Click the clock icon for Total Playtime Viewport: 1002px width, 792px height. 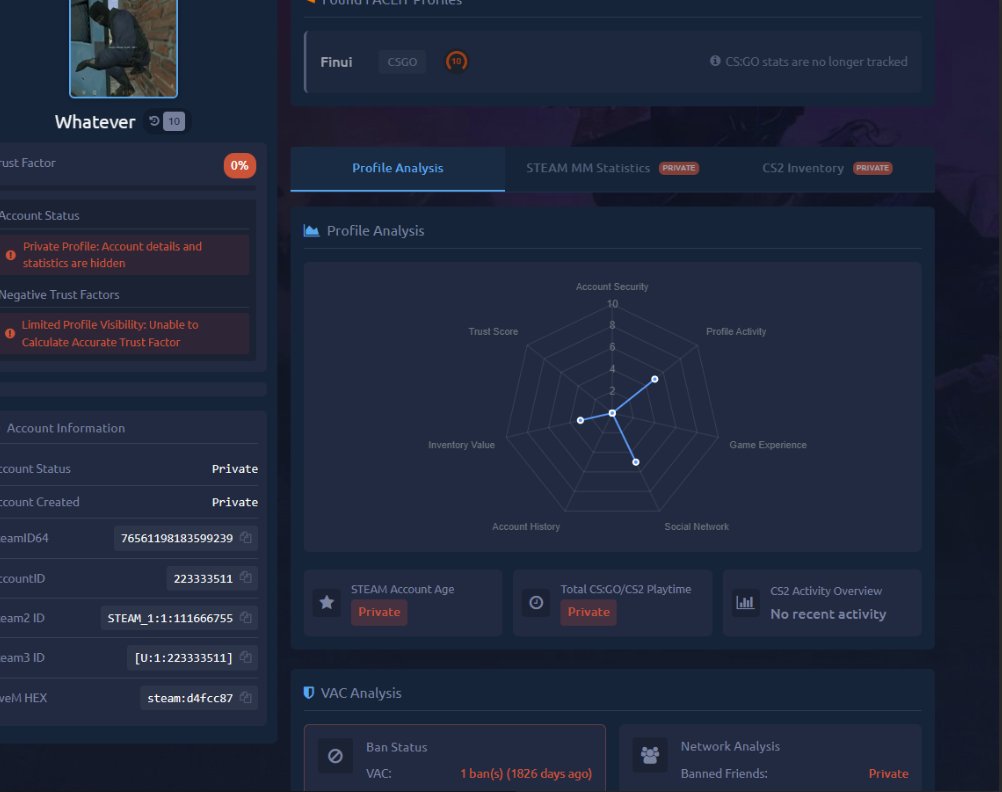pos(536,602)
